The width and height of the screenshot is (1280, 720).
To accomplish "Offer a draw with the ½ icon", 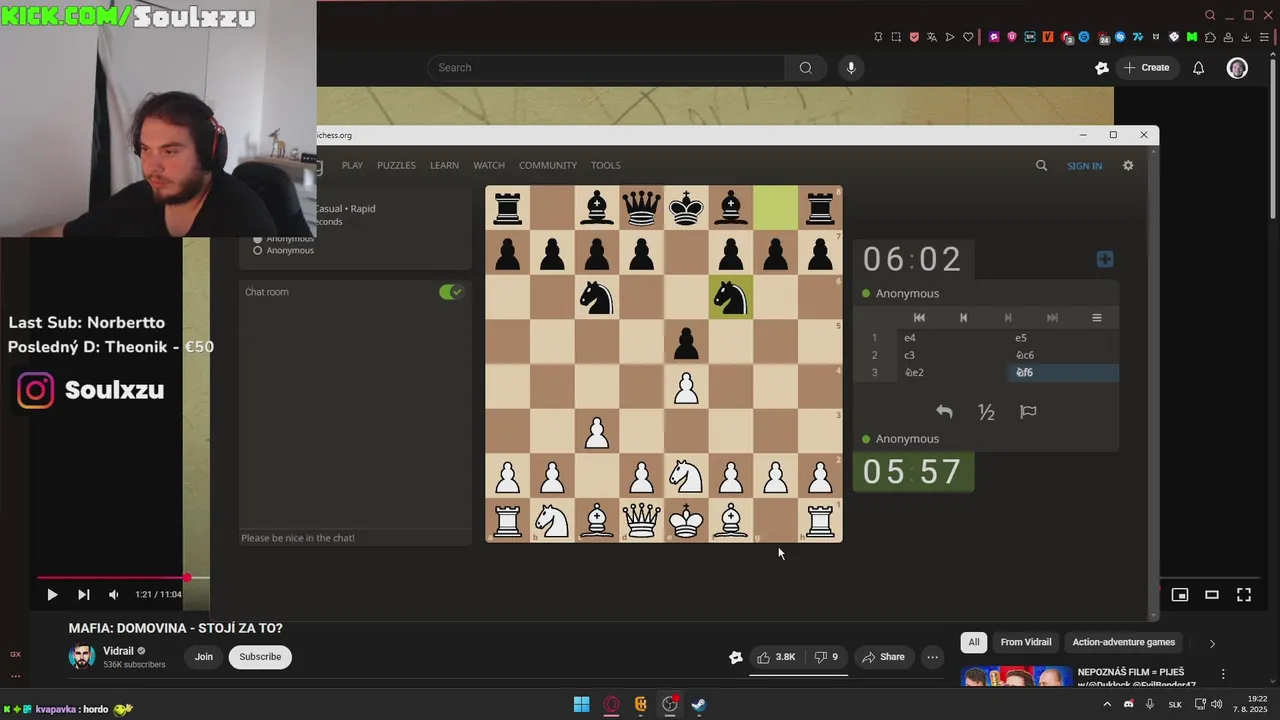I will pos(986,412).
